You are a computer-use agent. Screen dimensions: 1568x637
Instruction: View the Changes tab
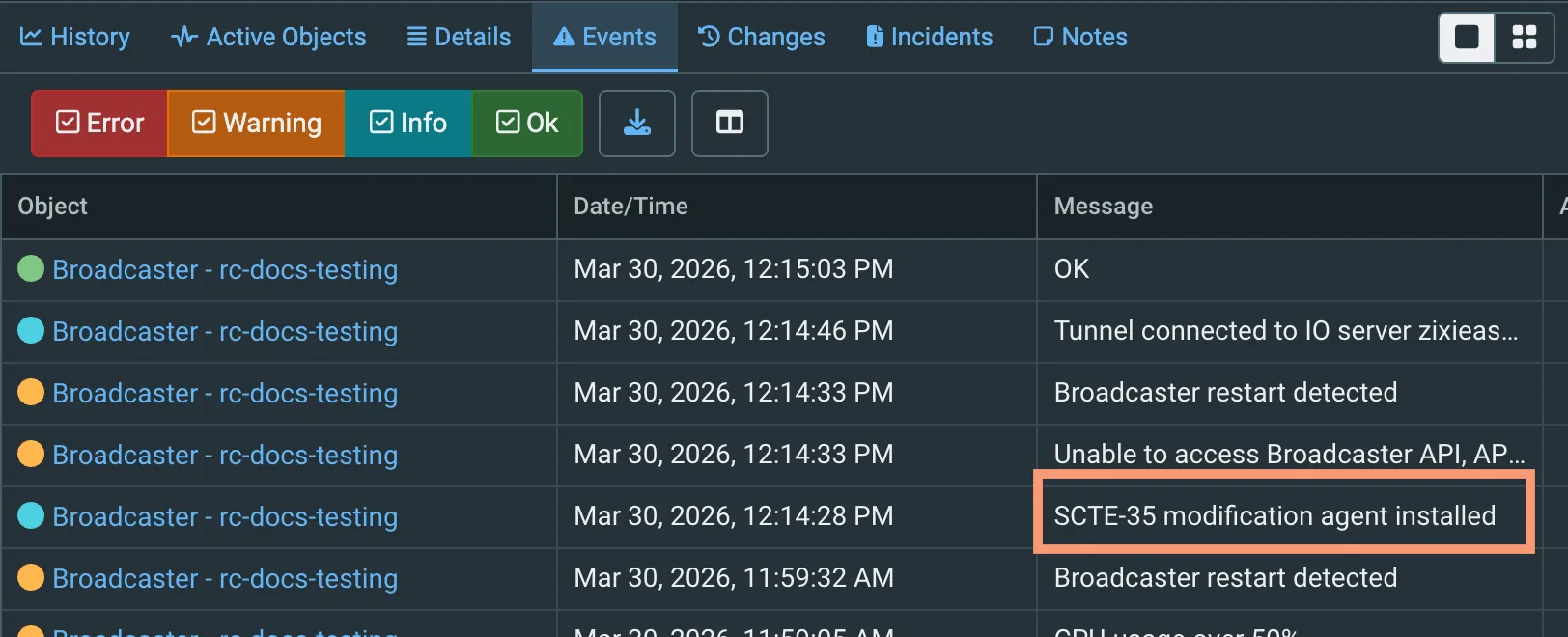761,37
